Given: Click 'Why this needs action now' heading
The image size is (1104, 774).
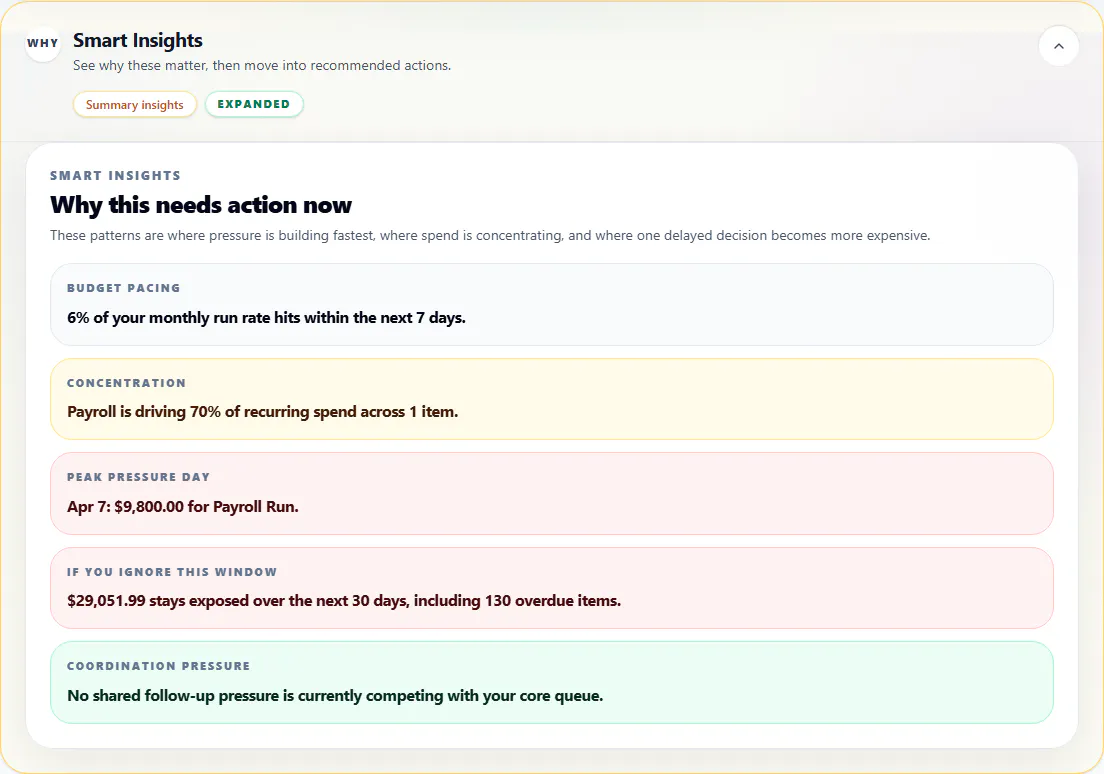Looking at the screenshot, I should coord(201,205).
